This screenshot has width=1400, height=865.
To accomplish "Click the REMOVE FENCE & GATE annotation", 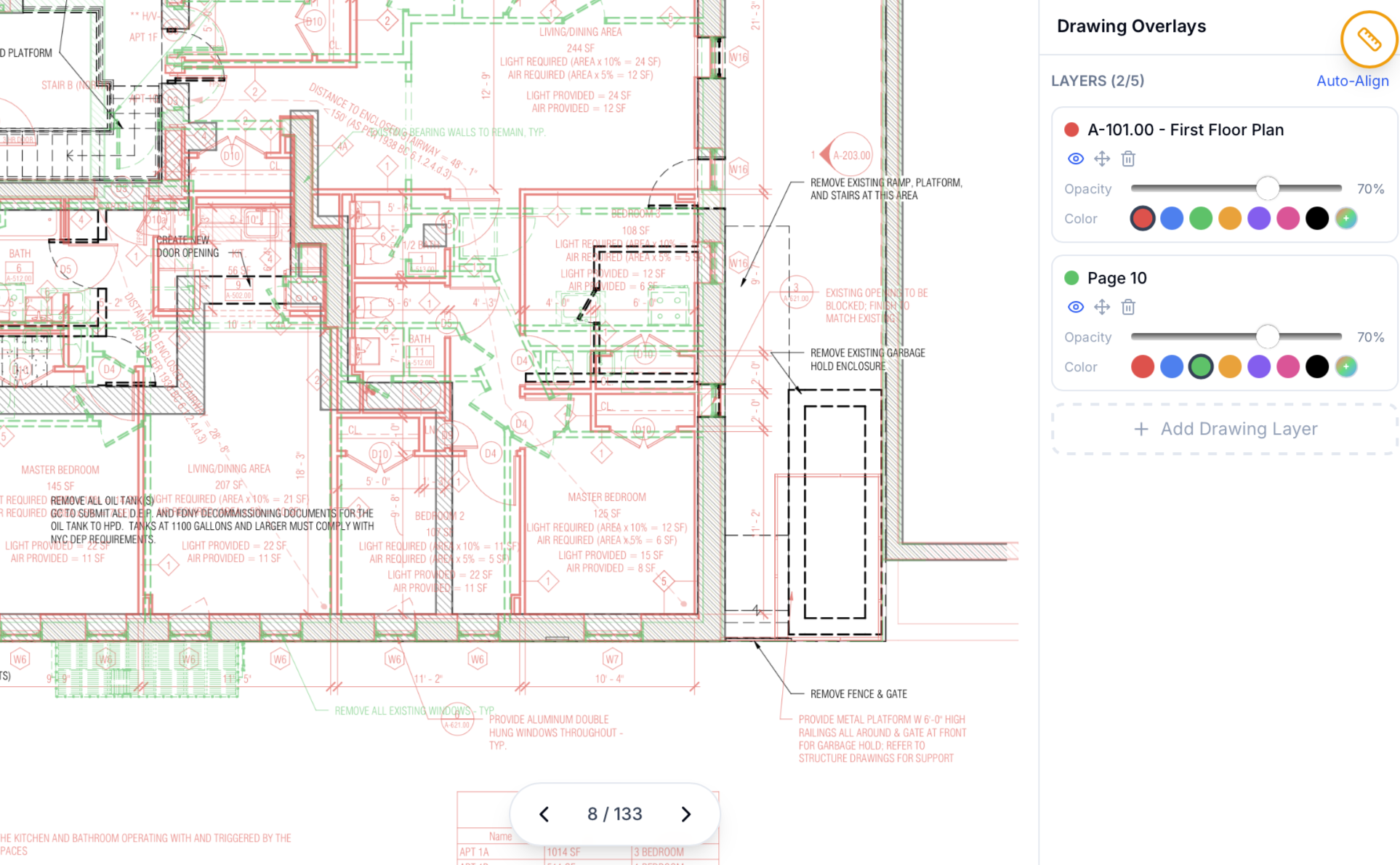I will click(x=858, y=694).
